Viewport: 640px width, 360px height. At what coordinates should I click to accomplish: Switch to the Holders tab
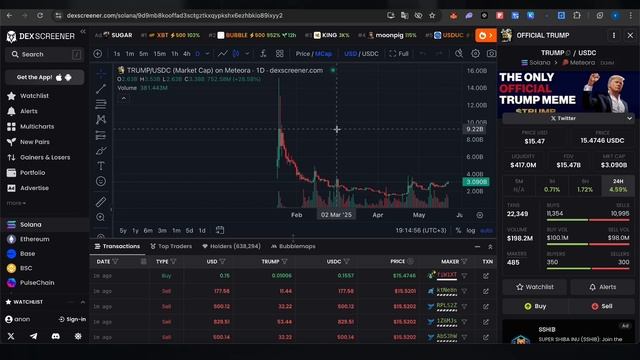tap(231, 246)
